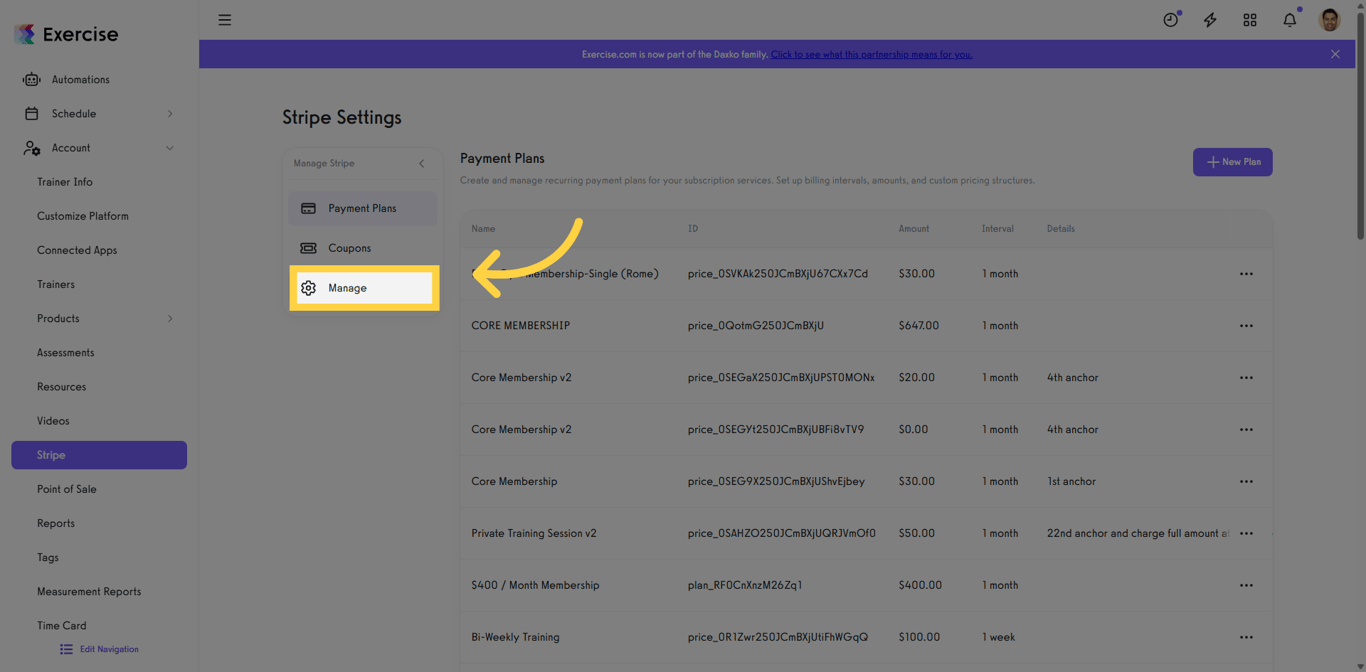Open actions menu for CORE MEMBERSHIP row
The height and width of the screenshot is (672, 1366).
click(1246, 325)
